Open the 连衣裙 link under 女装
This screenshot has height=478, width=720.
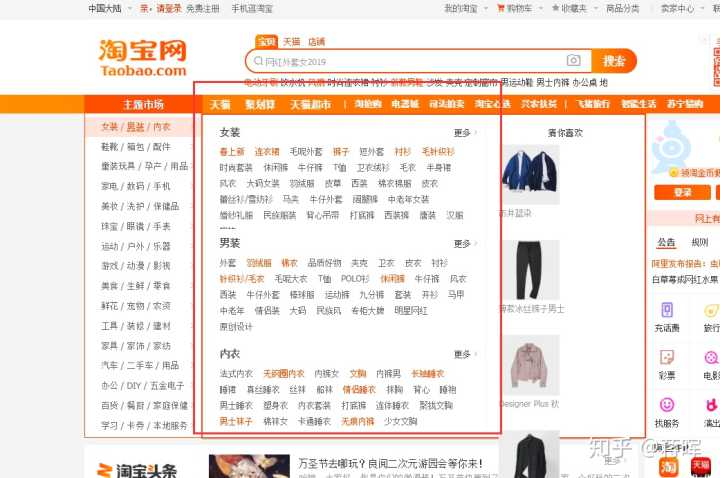[x=267, y=152]
